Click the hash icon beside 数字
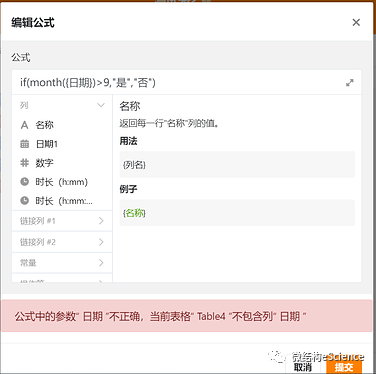The height and width of the screenshot is (374, 376). click(25, 163)
